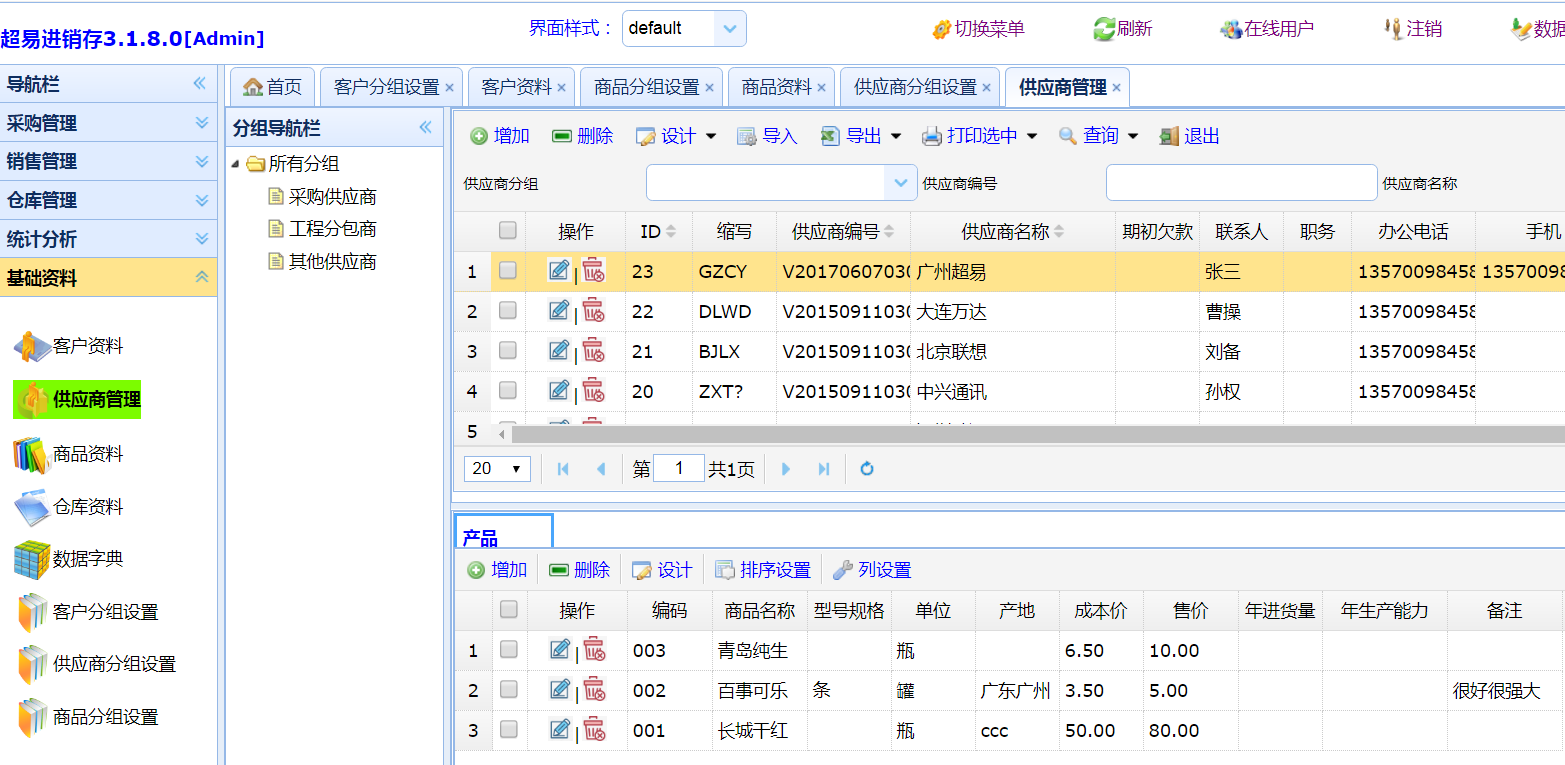Click the 刷新 refresh icon in header
The image size is (1565, 765).
click(1104, 29)
